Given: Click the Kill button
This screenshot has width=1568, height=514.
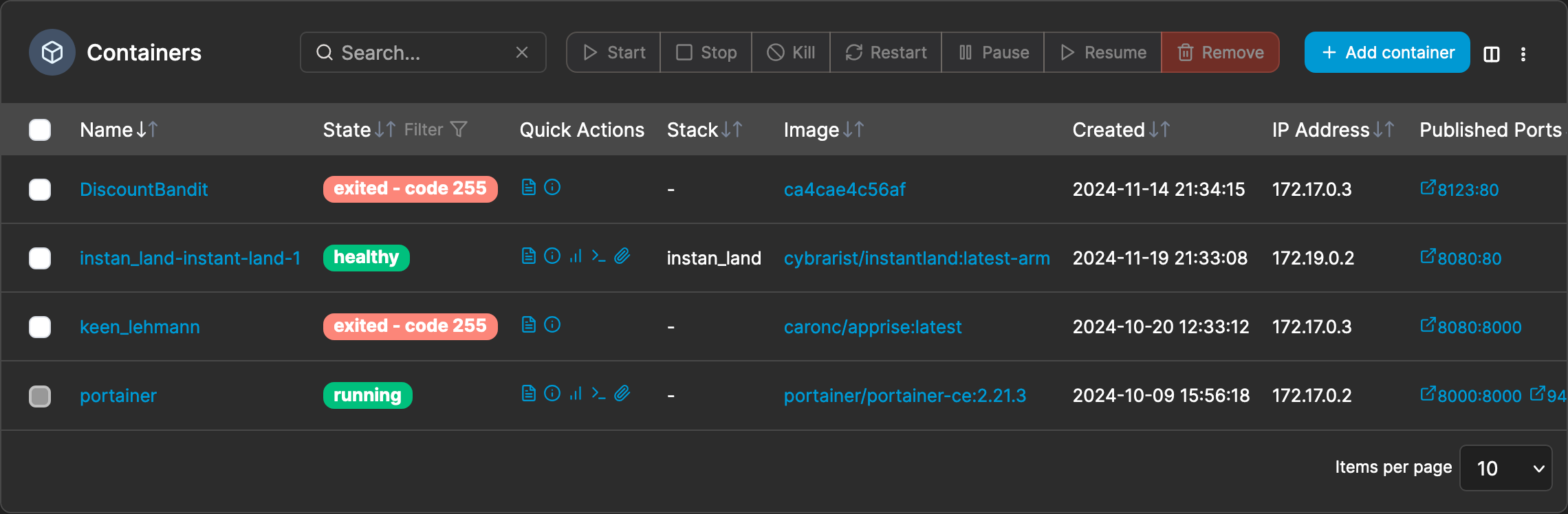Looking at the screenshot, I should [x=791, y=52].
